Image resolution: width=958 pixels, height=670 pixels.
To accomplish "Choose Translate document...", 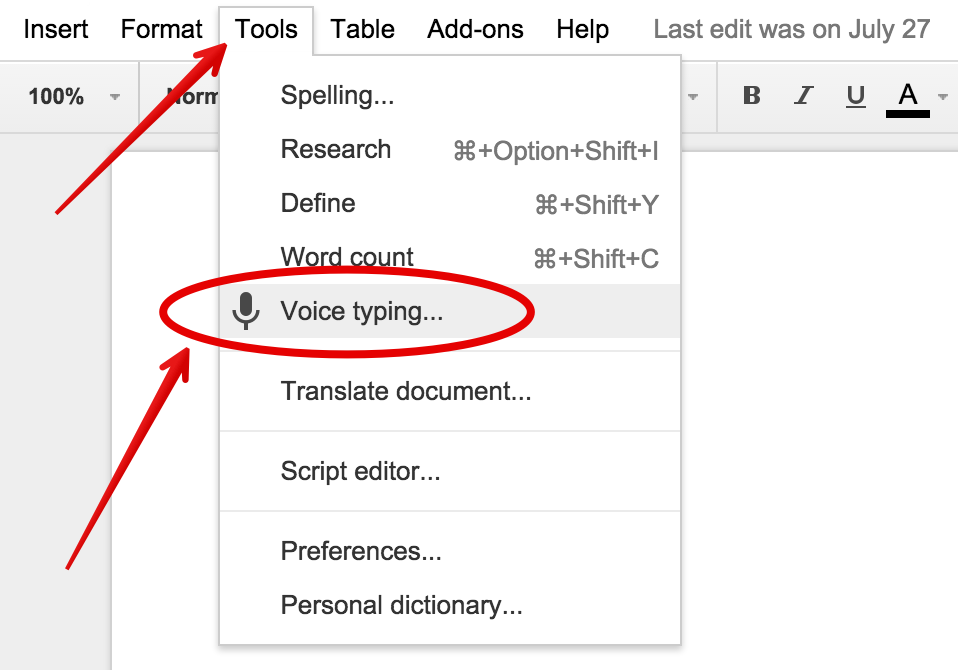I will [406, 391].
